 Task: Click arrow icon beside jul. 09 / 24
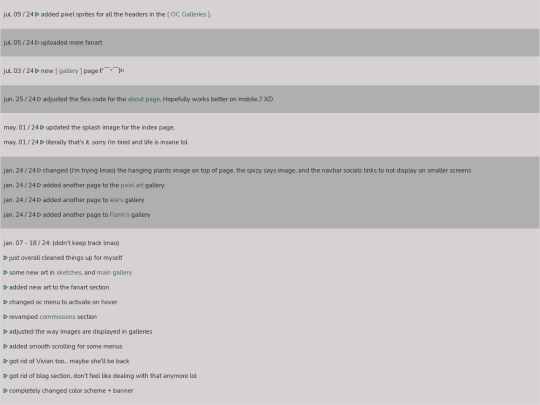37,14
